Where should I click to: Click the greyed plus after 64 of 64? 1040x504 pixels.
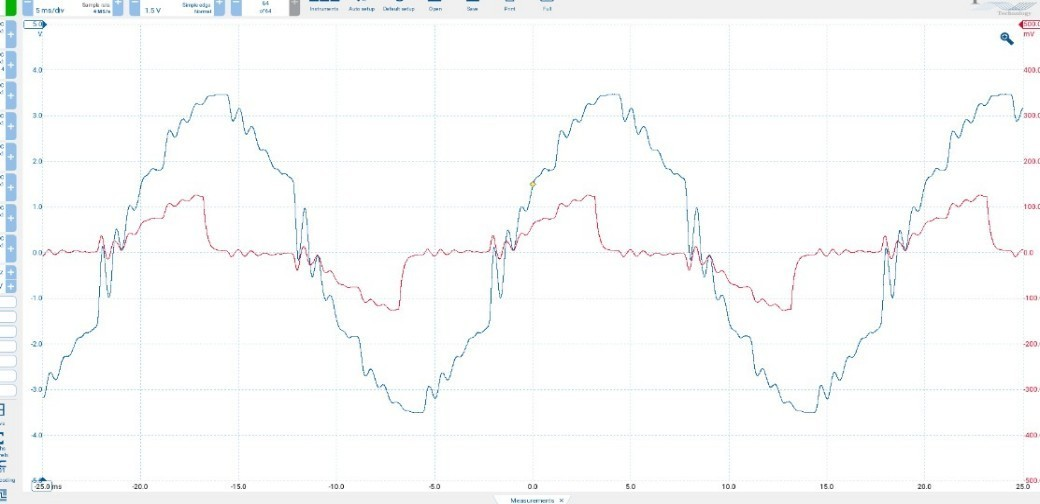(x=294, y=8)
